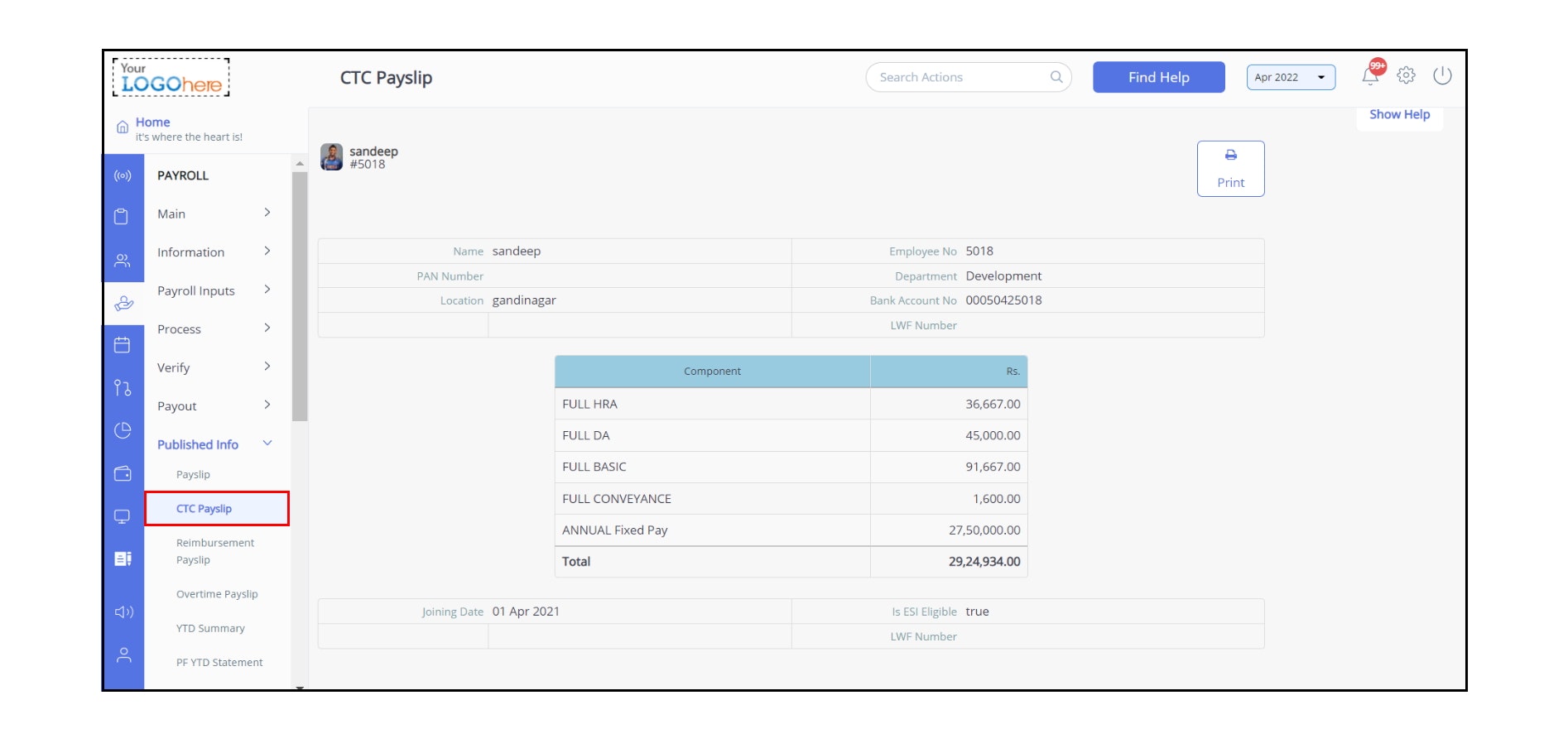
Task: Open the settings gear icon
Action: [x=1406, y=75]
